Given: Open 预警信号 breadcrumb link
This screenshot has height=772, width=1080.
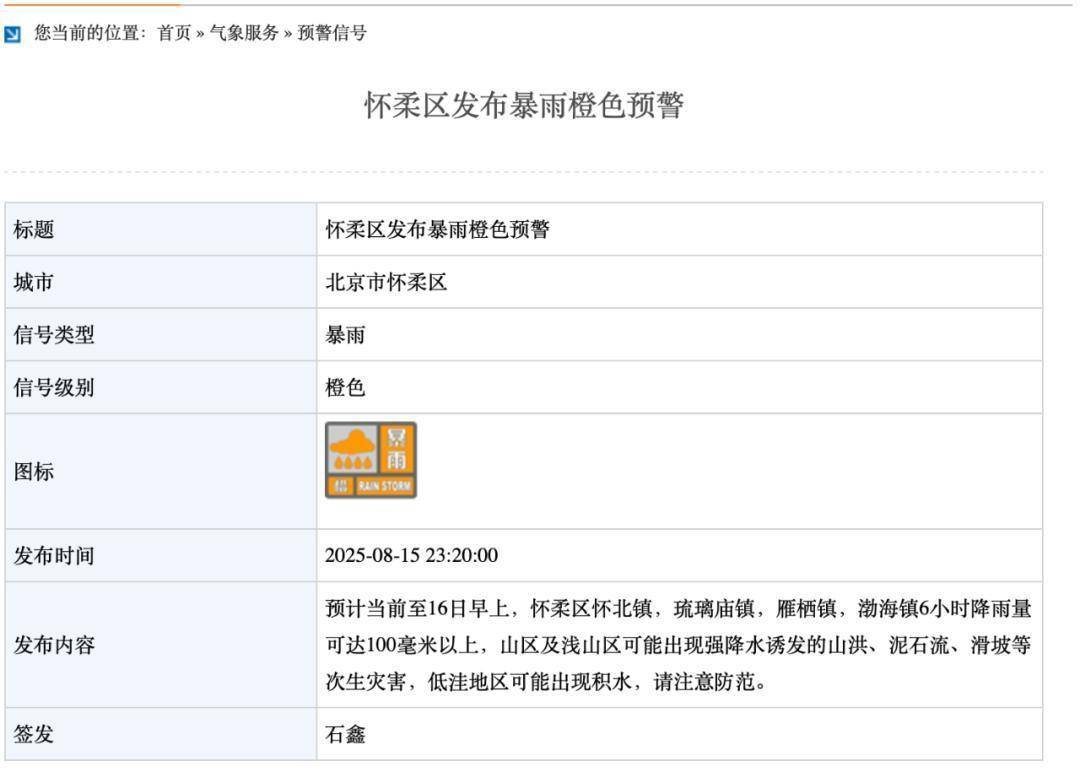Looking at the screenshot, I should [332, 33].
